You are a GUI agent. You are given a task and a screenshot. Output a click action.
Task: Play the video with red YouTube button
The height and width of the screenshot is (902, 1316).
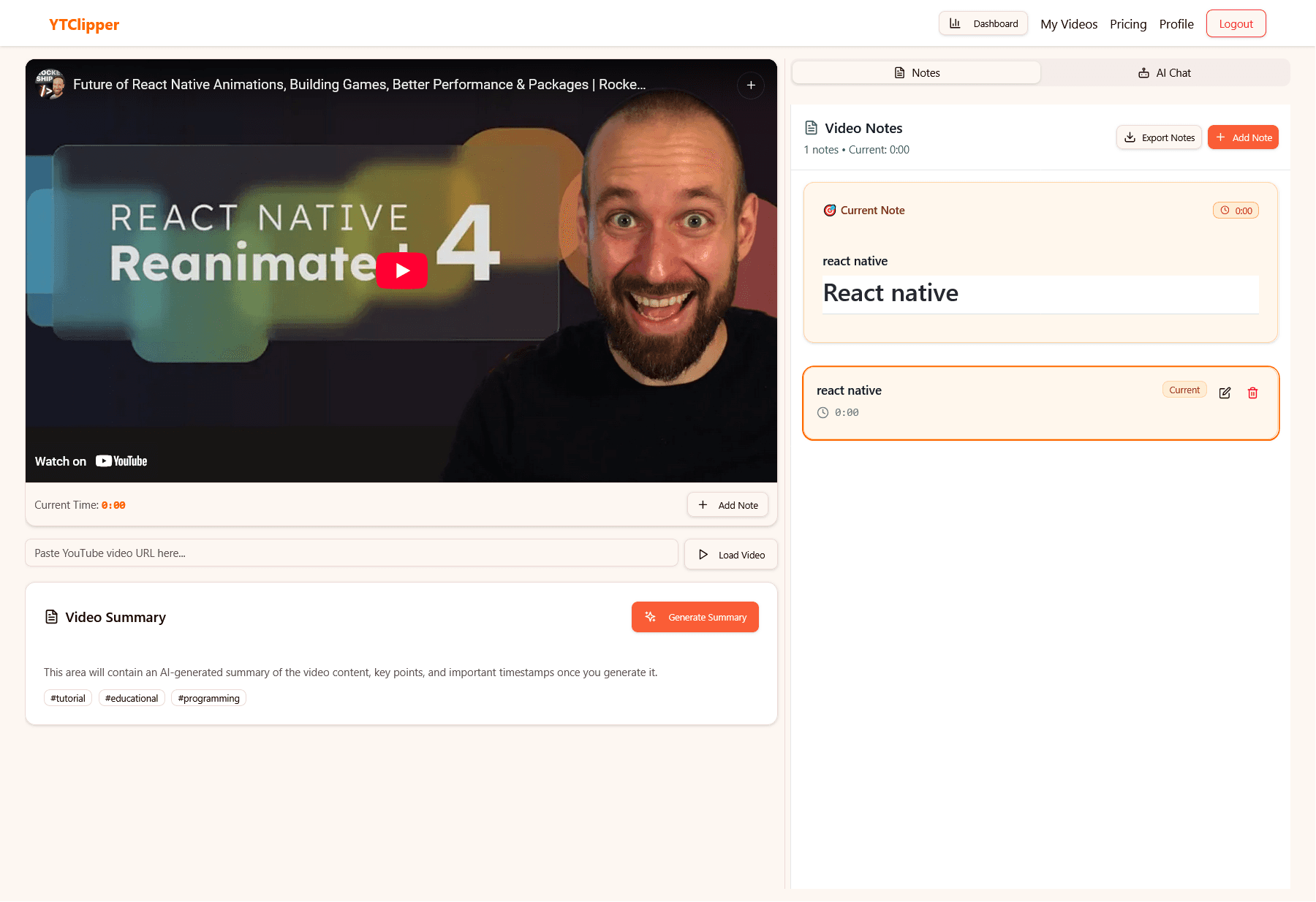coord(402,270)
